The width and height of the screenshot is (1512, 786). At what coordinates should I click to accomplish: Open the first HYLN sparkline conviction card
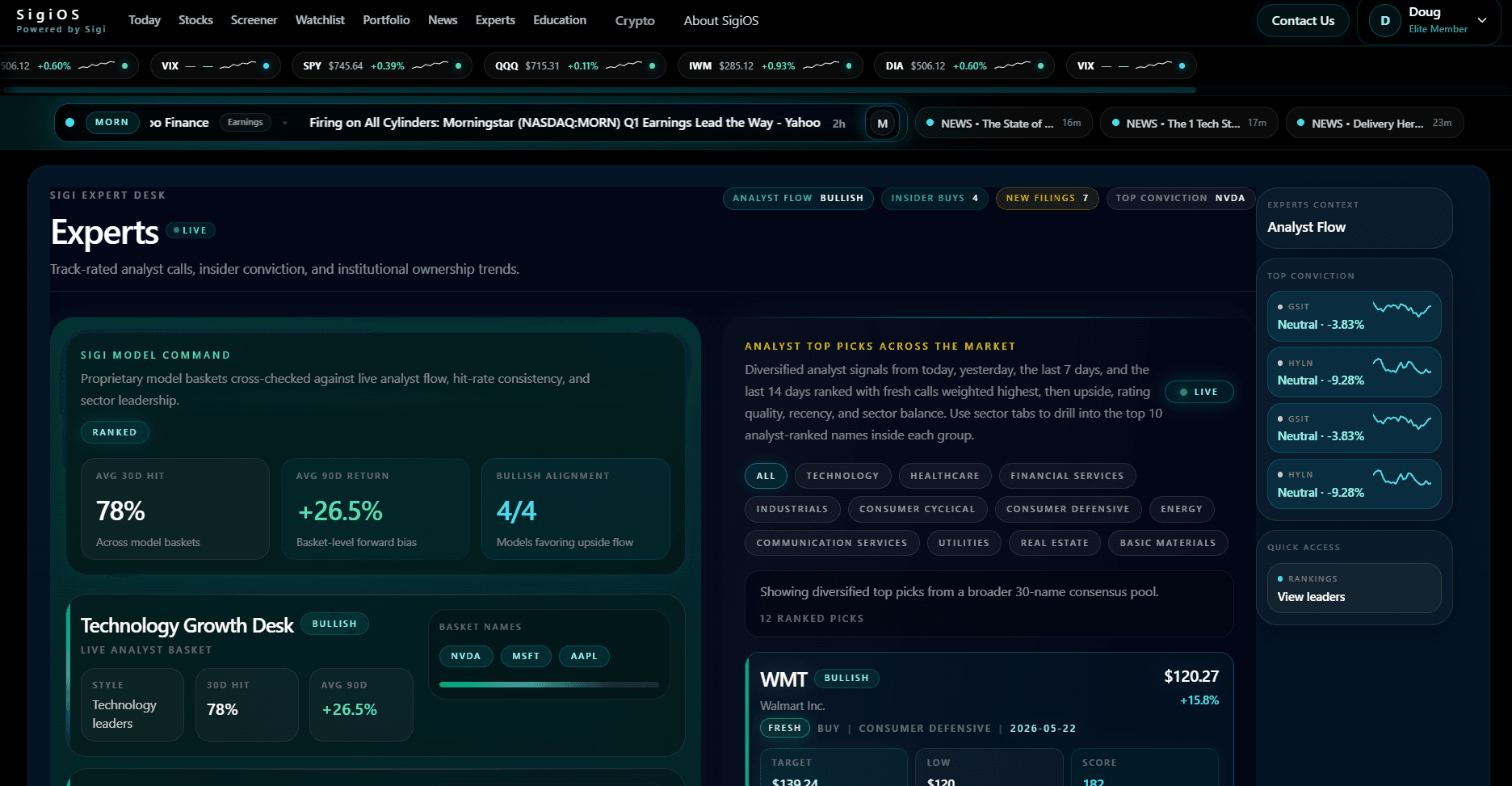1354,372
